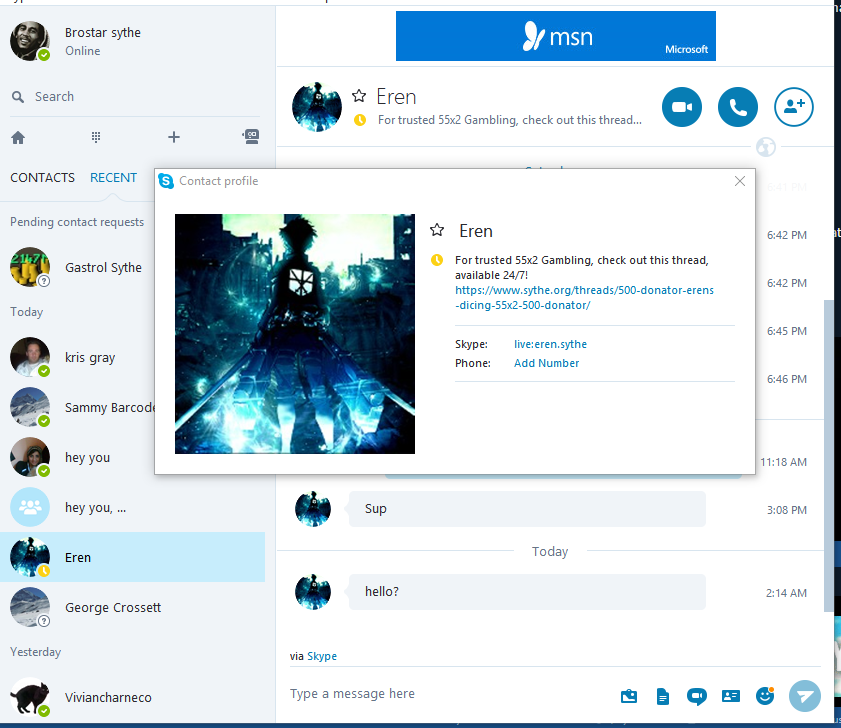
Task: Click the 3:08 PM timestamp
Action: [x=787, y=510]
